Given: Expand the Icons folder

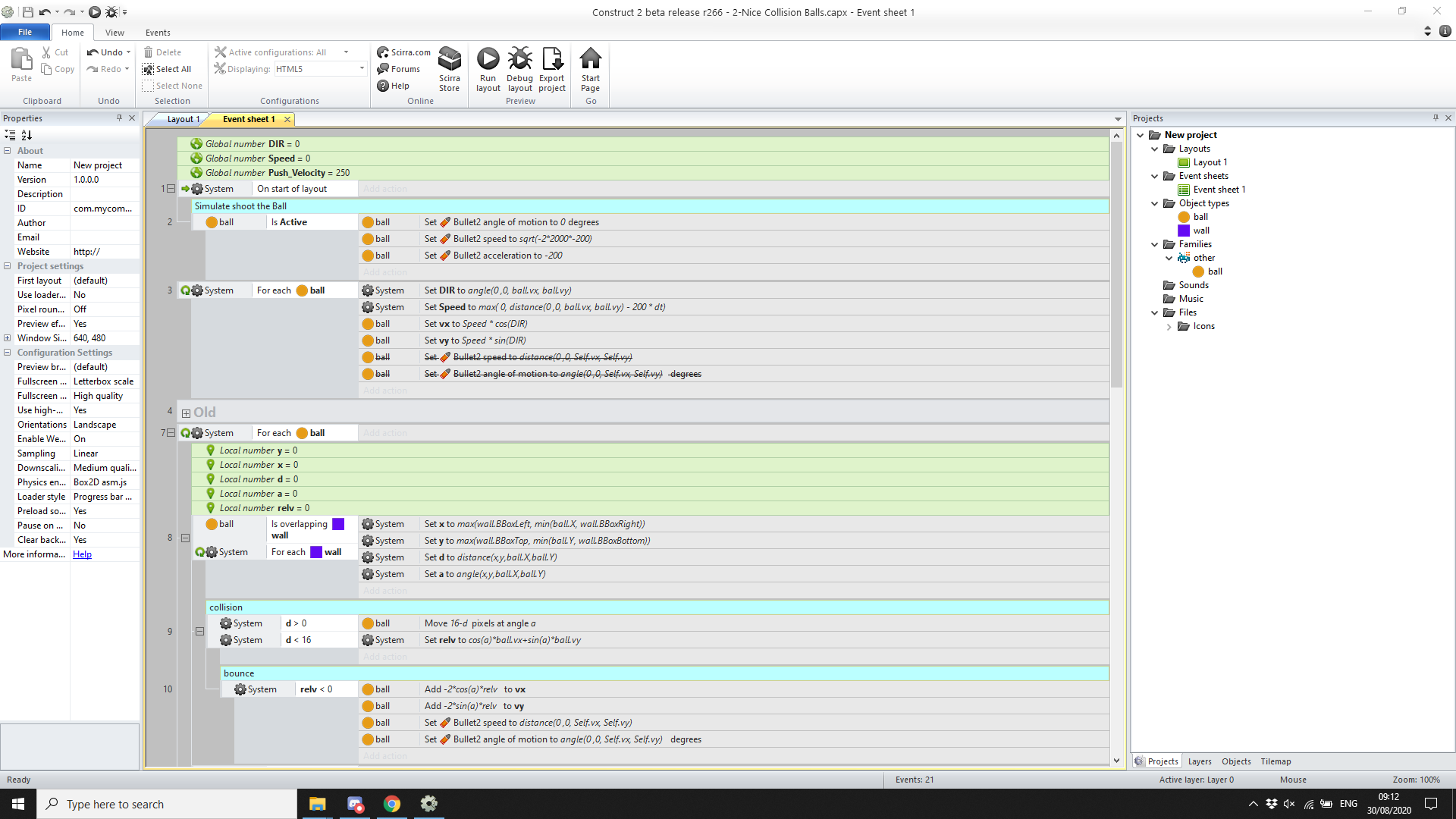Looking at the screenshot, I should coord(1169,327).
